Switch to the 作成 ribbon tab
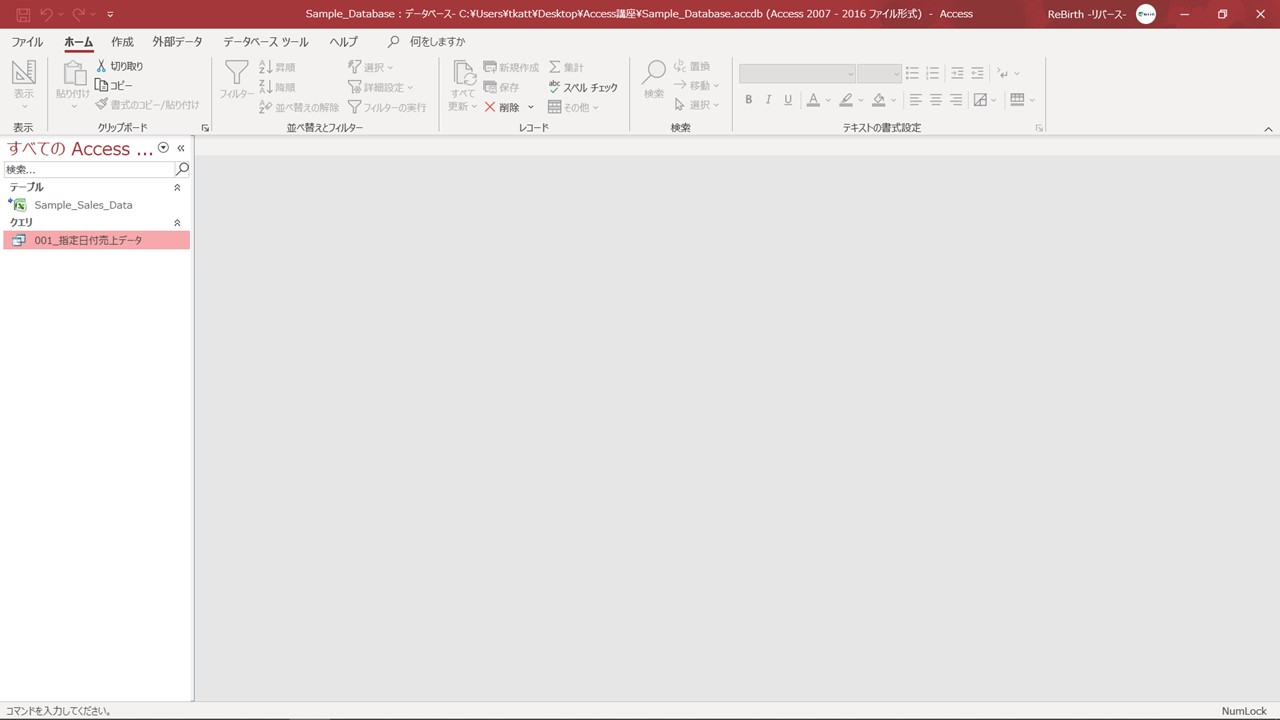1280x720 pixels. [x=122, y=42]
